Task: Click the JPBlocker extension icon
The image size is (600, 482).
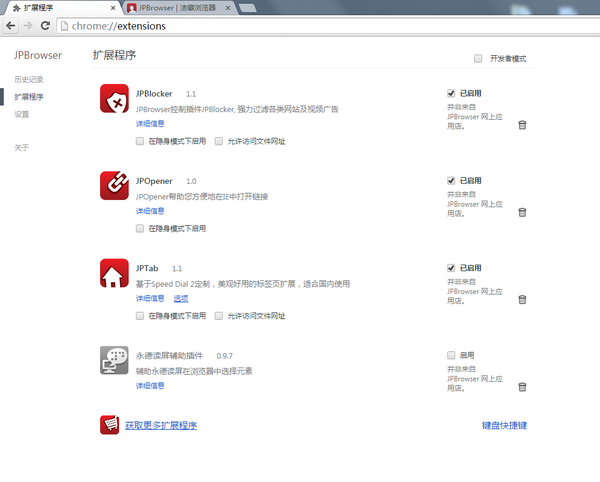Action: point(114,99)
